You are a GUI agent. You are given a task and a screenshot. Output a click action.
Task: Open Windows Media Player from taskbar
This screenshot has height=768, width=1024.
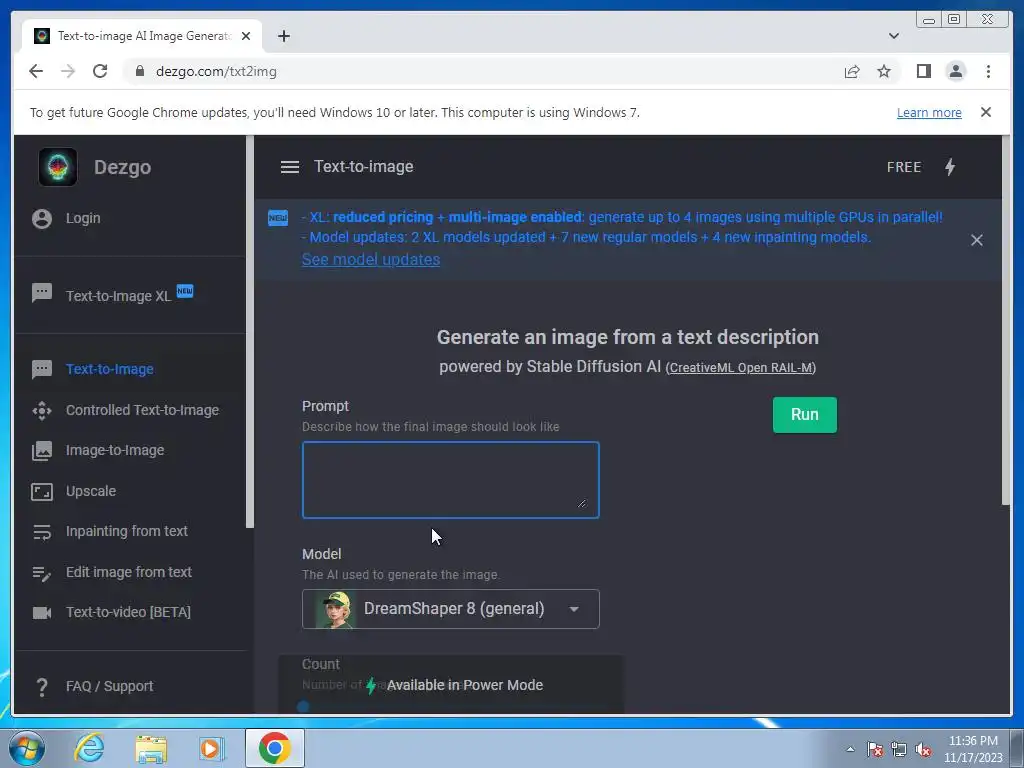coord(211,748)
